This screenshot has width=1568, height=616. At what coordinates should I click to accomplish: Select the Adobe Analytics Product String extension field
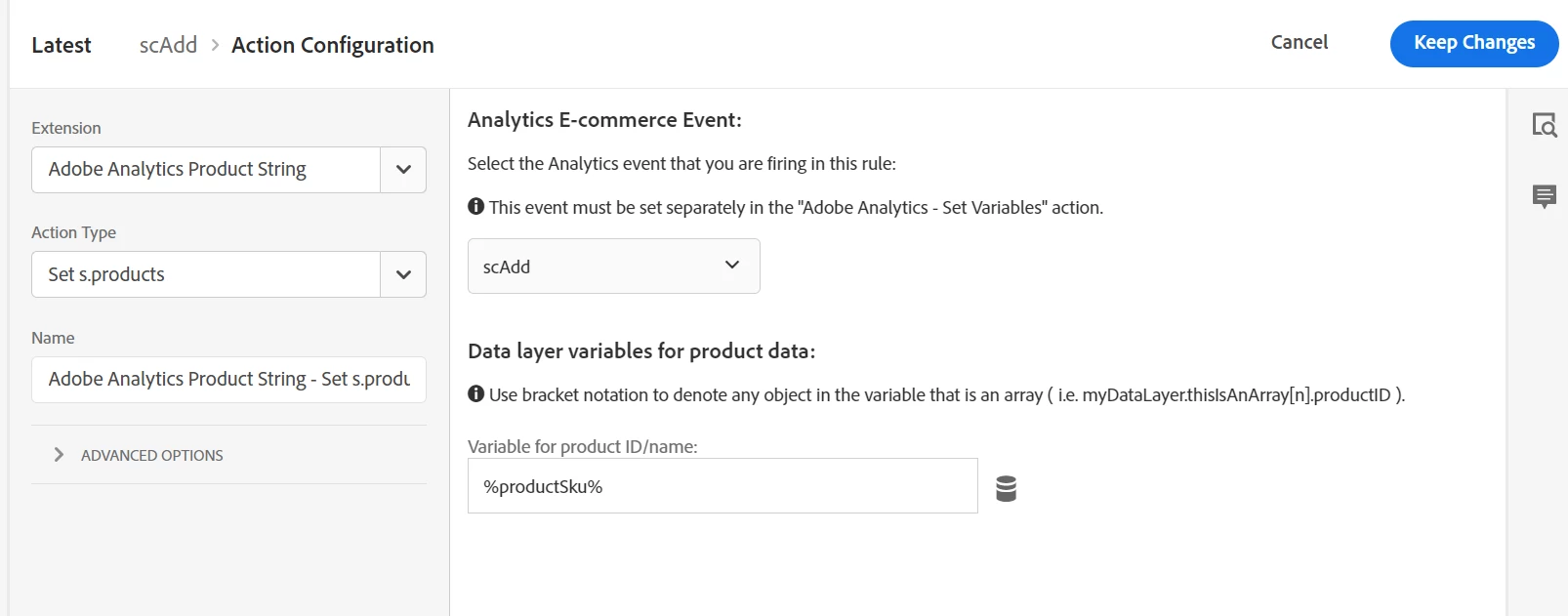[206, 170]
